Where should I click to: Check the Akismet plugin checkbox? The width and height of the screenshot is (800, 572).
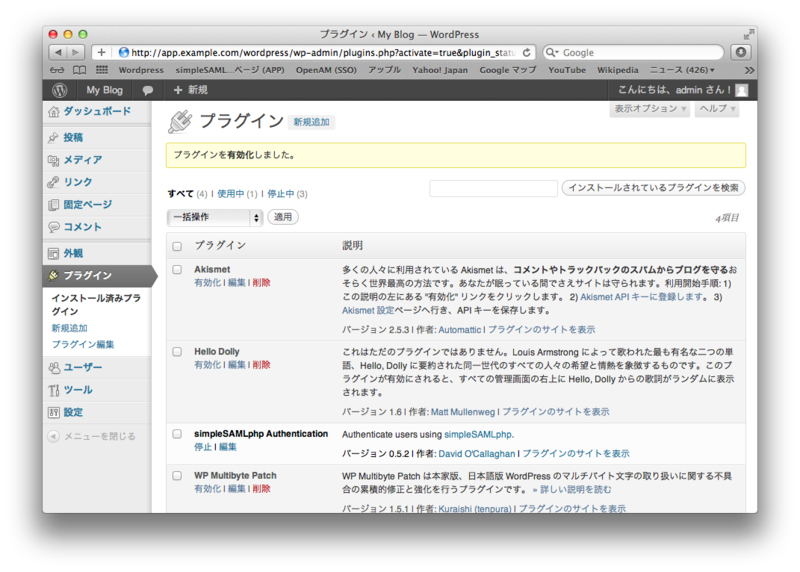click(177, 269)
